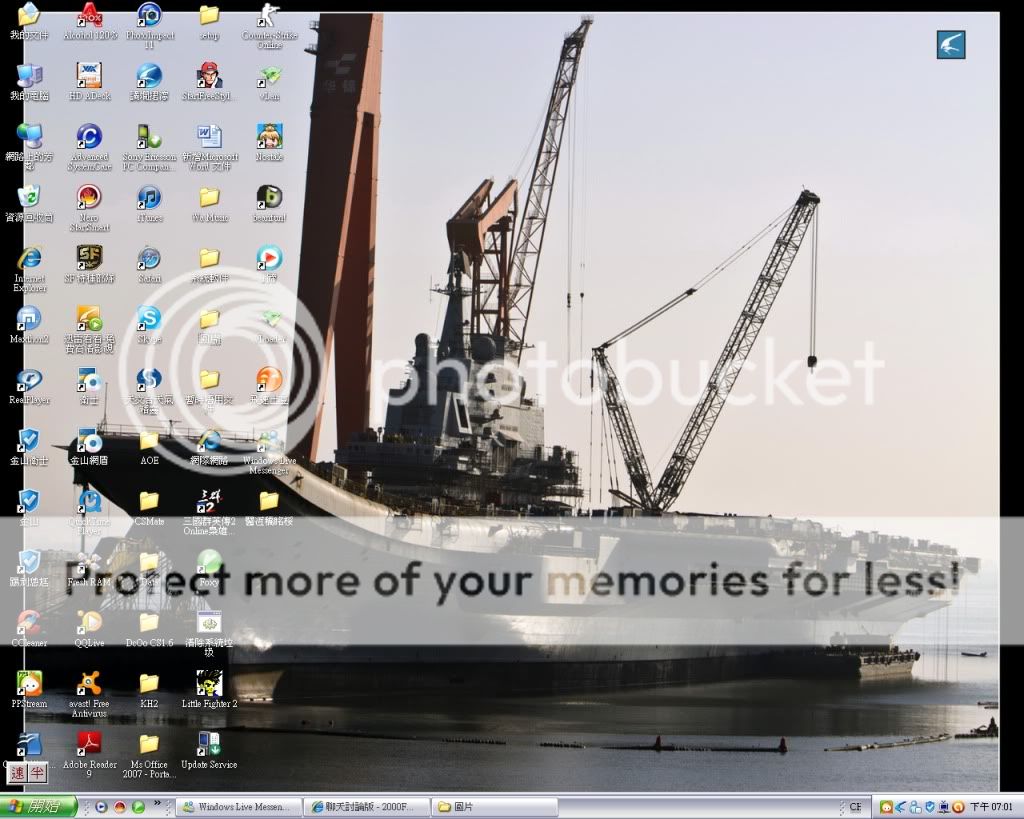
Task: Open the Internet Explorer desktop icon
Action: pos(29,259)
